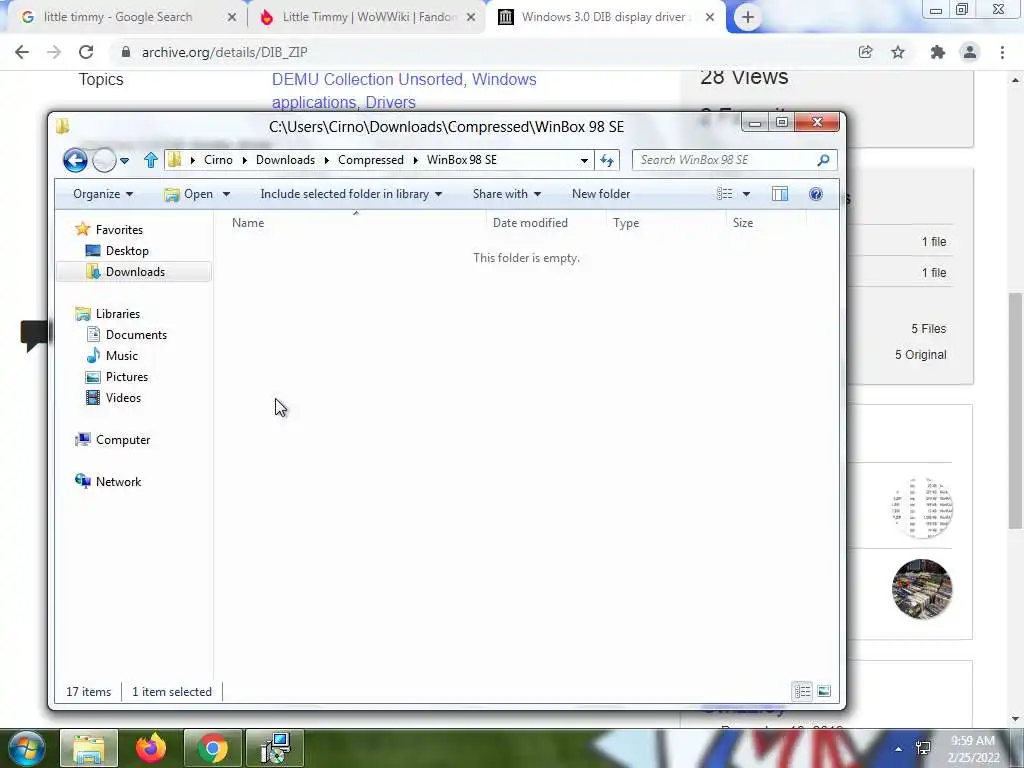Change the view with the view icon
1024x768 pixels.
point(724,194)
